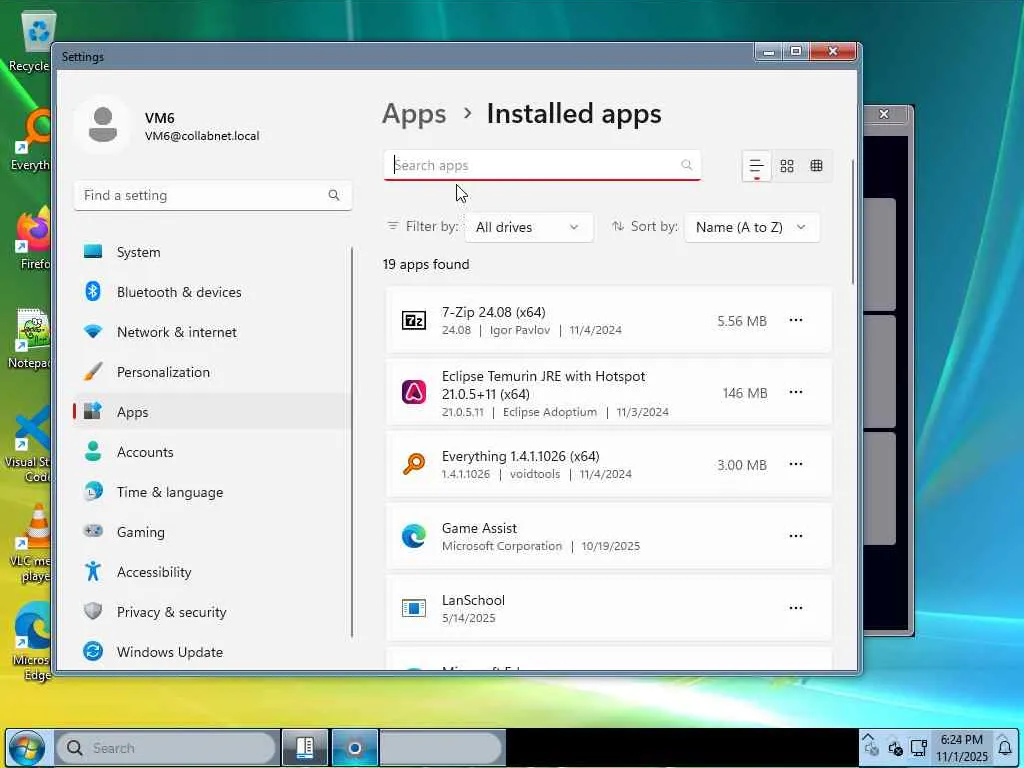1024x768 pixels.
Task: Open the notification bell in tray
Action: [x=1004, y=748]
